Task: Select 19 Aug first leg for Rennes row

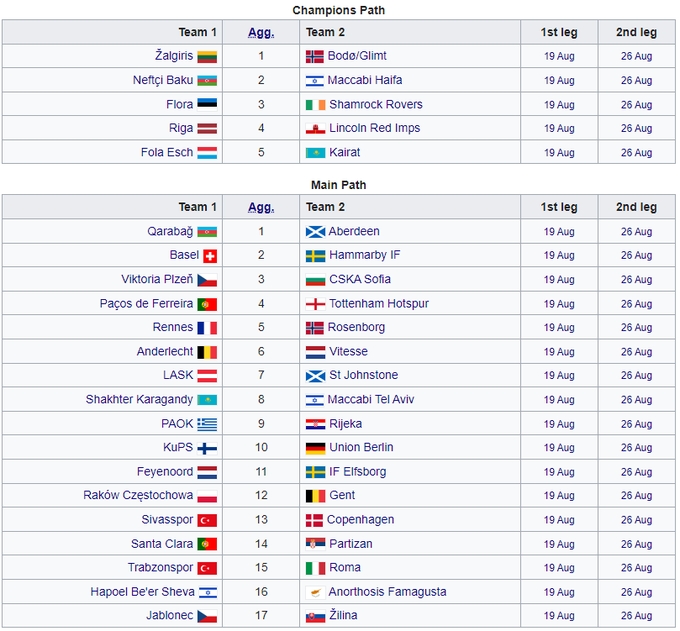Action: click(559, 328)
